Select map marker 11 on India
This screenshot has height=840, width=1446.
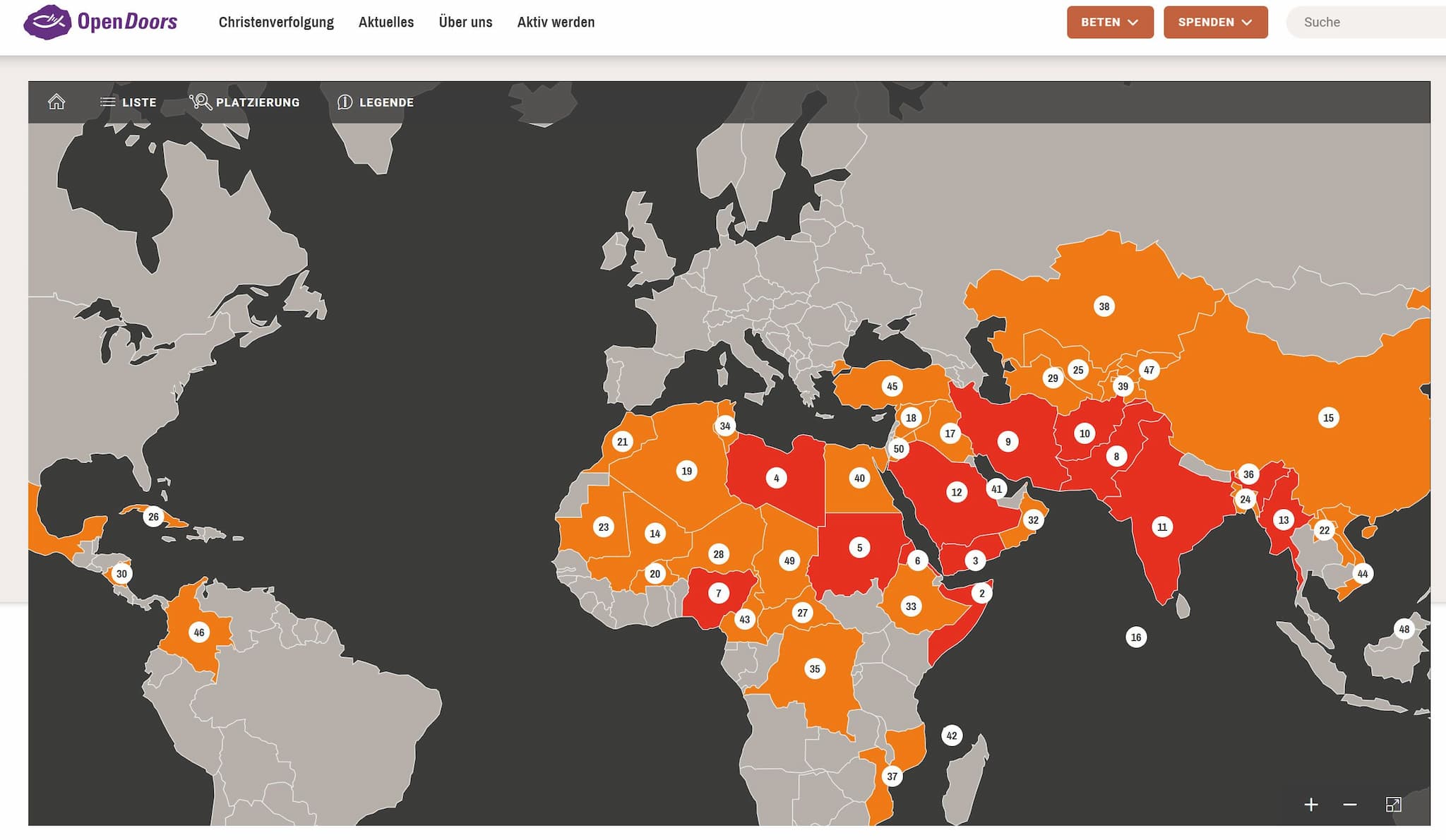(1162, 527)
